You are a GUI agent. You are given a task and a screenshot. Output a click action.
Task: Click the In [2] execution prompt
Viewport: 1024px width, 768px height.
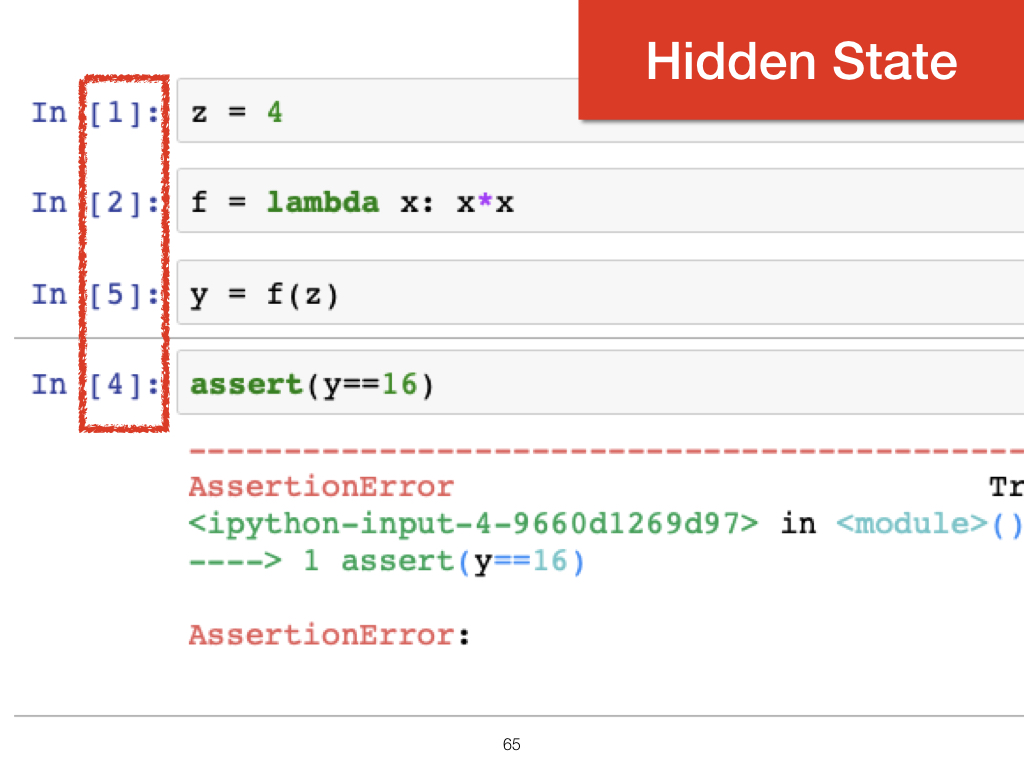(94, 203)
